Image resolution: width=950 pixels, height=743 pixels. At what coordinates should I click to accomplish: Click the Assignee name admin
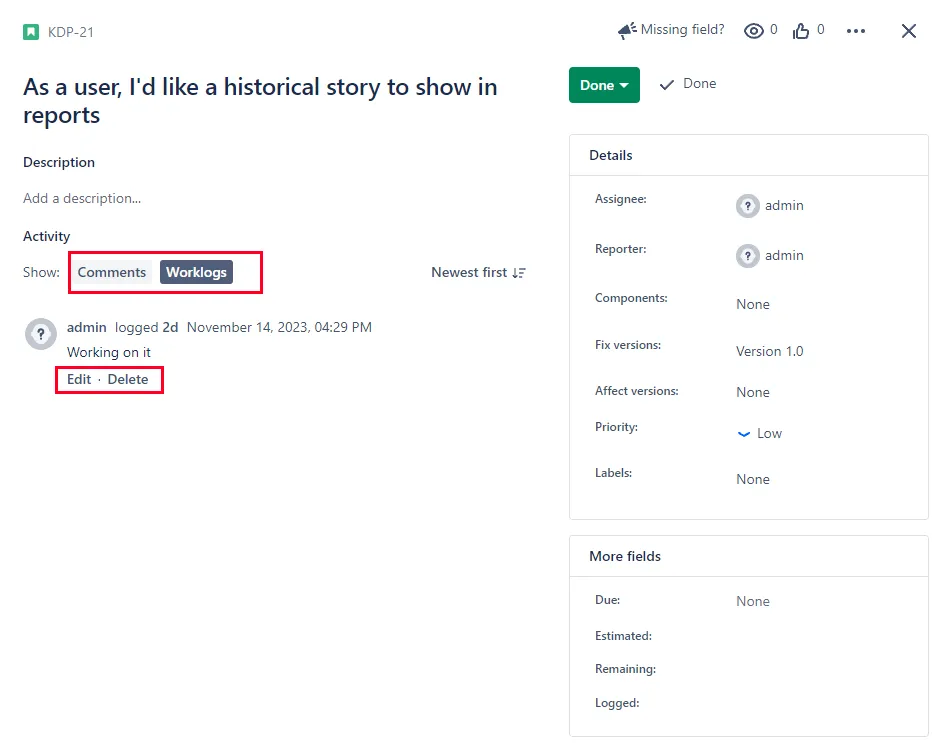pyautogui.click(x=785, y=205)
